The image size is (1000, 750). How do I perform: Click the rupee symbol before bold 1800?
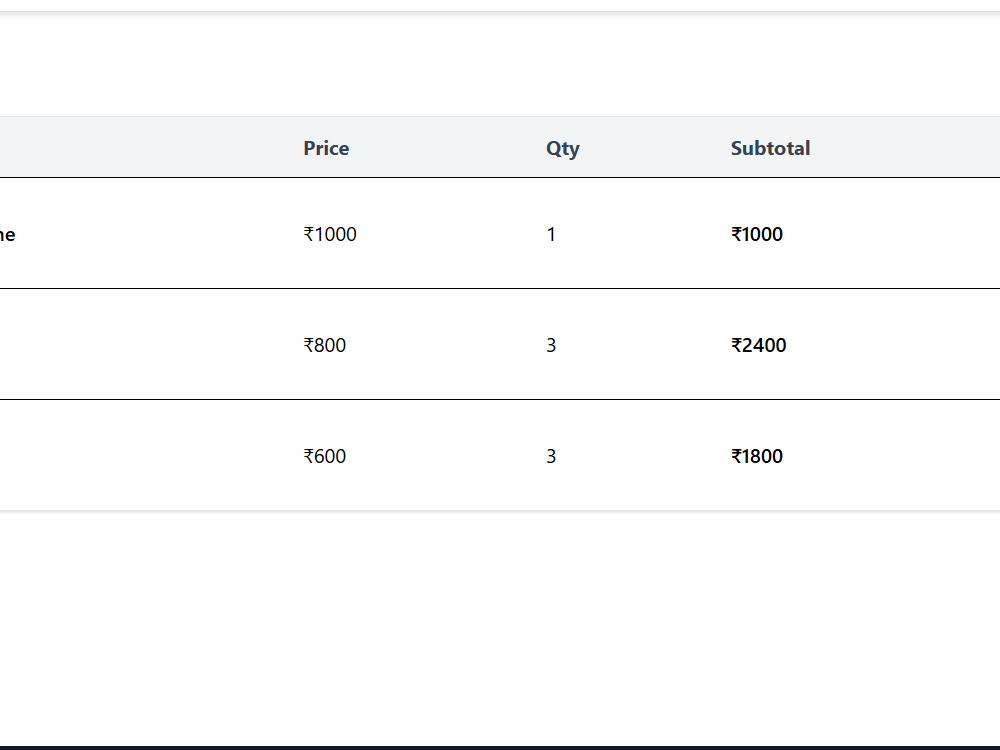tap(737, 456)
